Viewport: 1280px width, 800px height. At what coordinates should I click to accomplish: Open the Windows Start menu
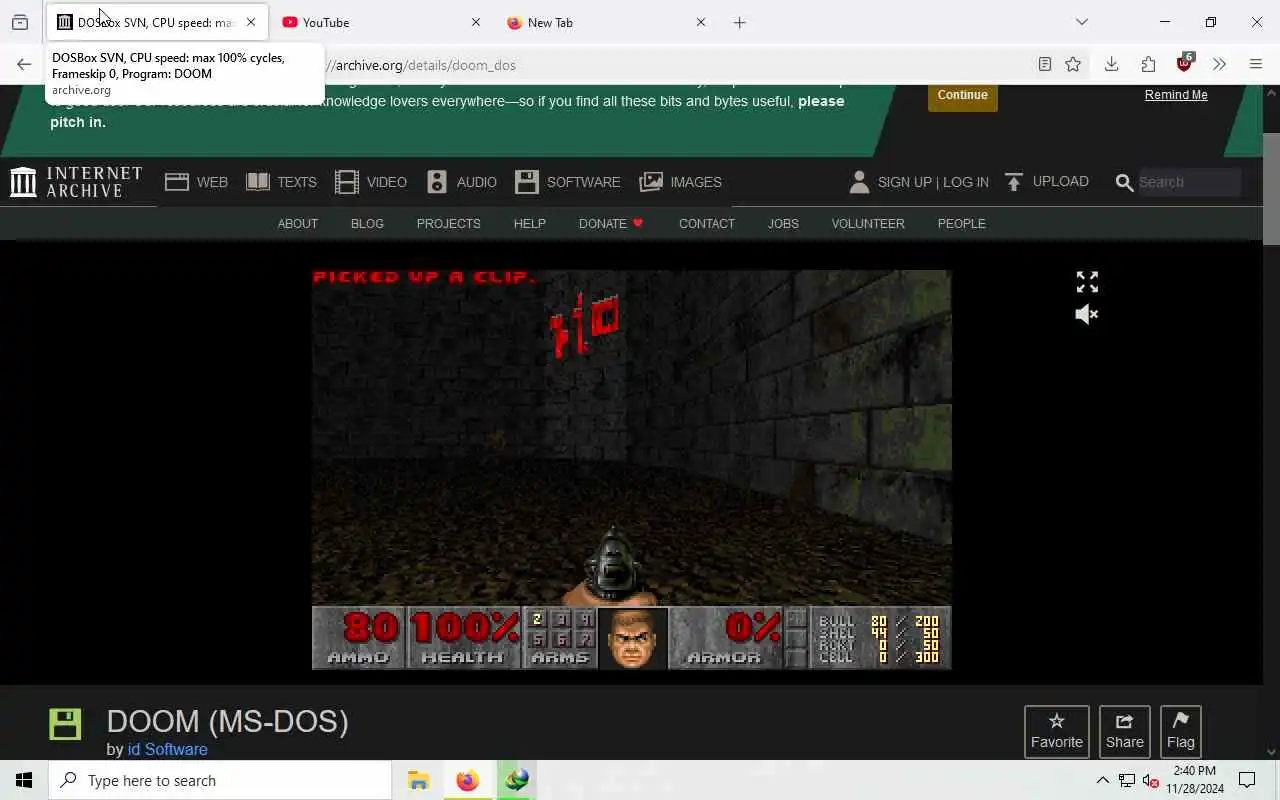pyautogui.click(x=24, y=780)
